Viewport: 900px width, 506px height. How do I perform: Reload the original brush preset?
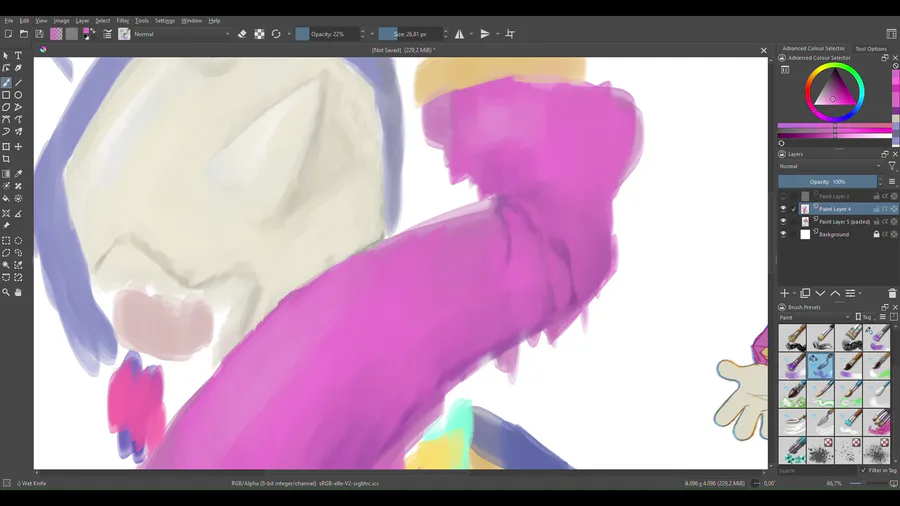(x=276, y=34)
